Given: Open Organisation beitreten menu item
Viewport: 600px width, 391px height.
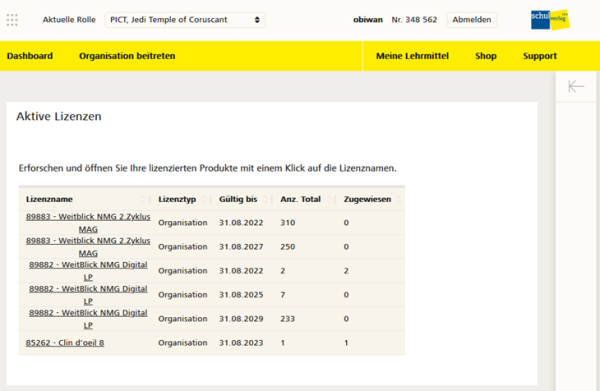Looking at the screenshot, I should click(127, 56).
